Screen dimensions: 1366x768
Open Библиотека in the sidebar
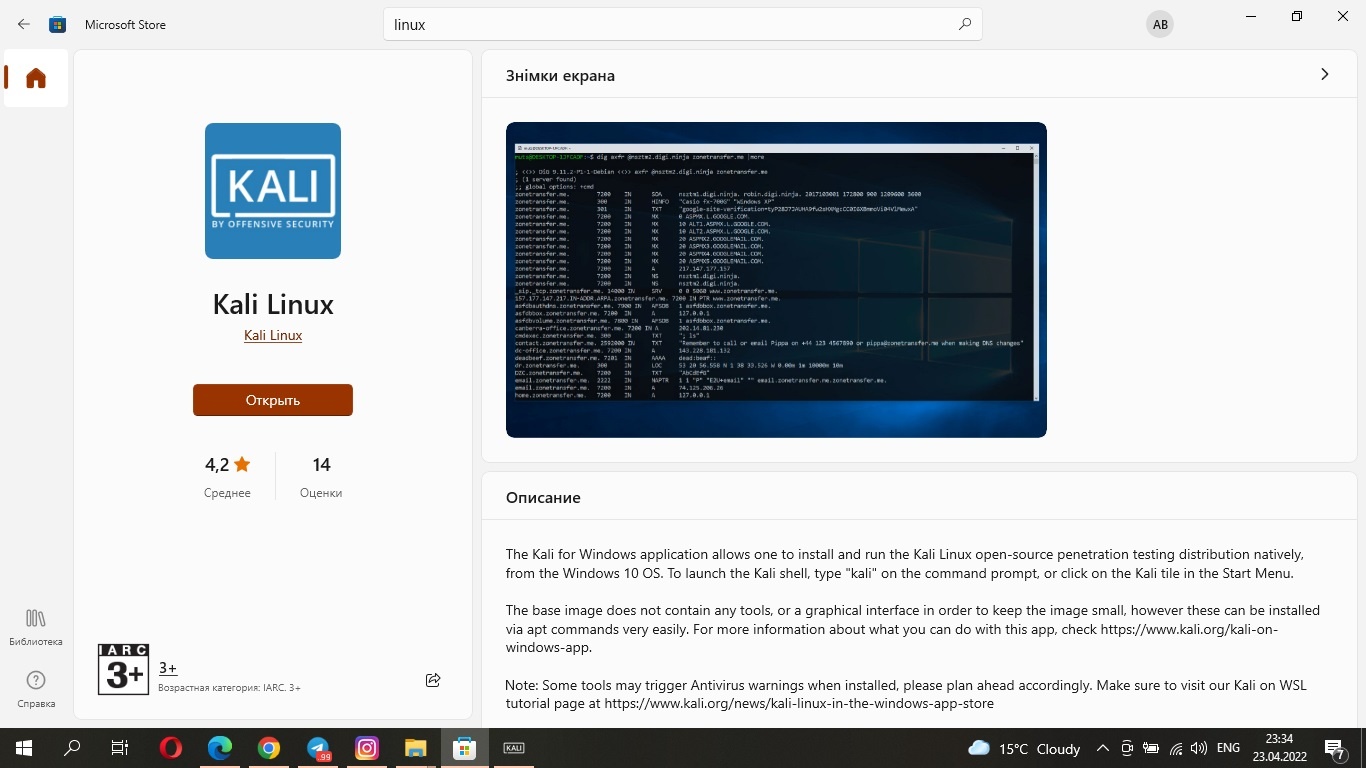pyautogui.click(x=36, y=627)
